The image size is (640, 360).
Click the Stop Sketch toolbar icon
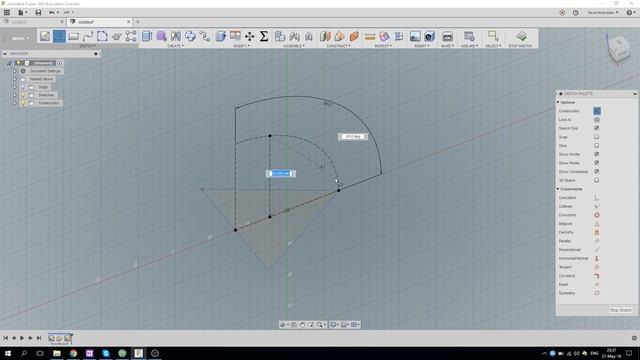pyautogui.click(x=521, y=36)
